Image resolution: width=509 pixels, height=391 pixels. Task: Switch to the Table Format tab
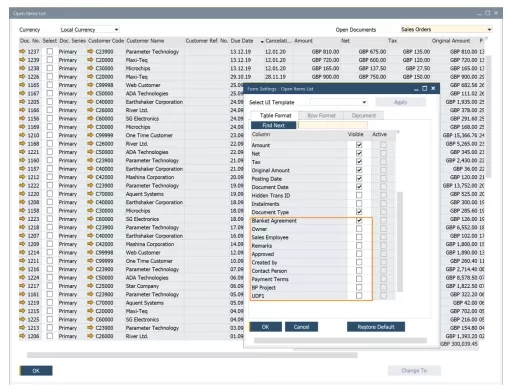pos(275,115)
